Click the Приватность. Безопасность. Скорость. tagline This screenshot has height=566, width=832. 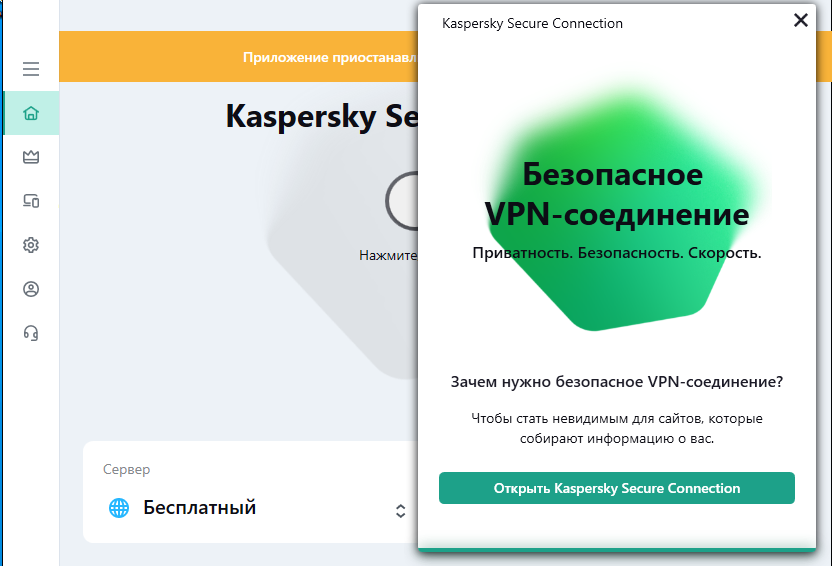point(616,253)
